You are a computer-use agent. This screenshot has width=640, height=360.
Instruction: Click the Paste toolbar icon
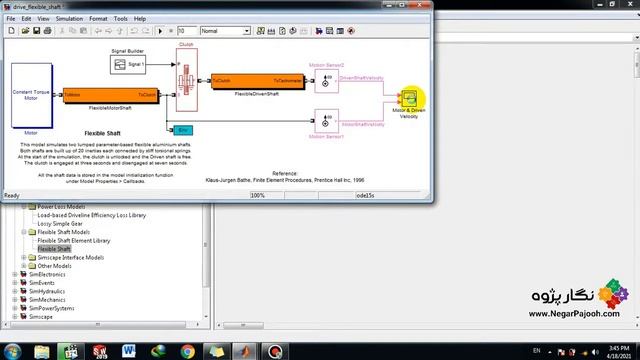[84, 31]
